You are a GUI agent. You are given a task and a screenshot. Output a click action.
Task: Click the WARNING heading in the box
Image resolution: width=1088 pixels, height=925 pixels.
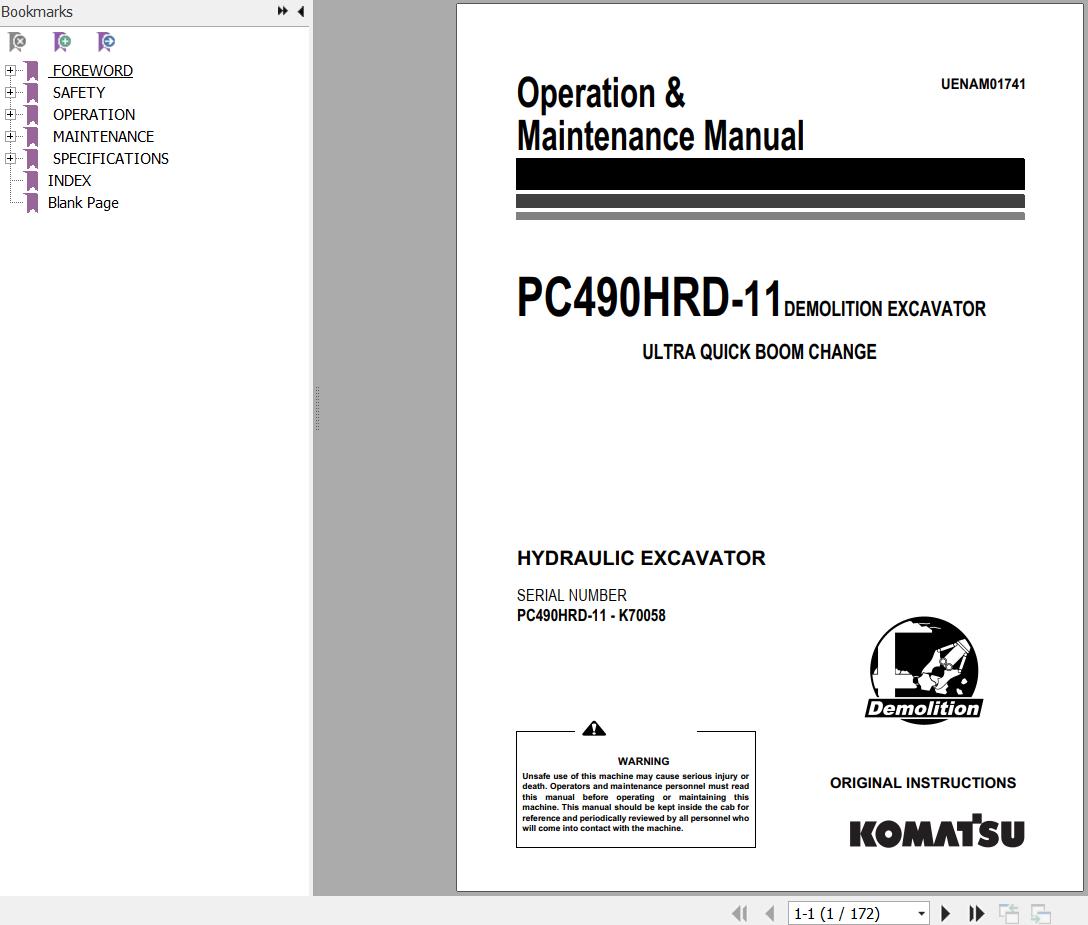pyautogui.click(x=643, y=761)
